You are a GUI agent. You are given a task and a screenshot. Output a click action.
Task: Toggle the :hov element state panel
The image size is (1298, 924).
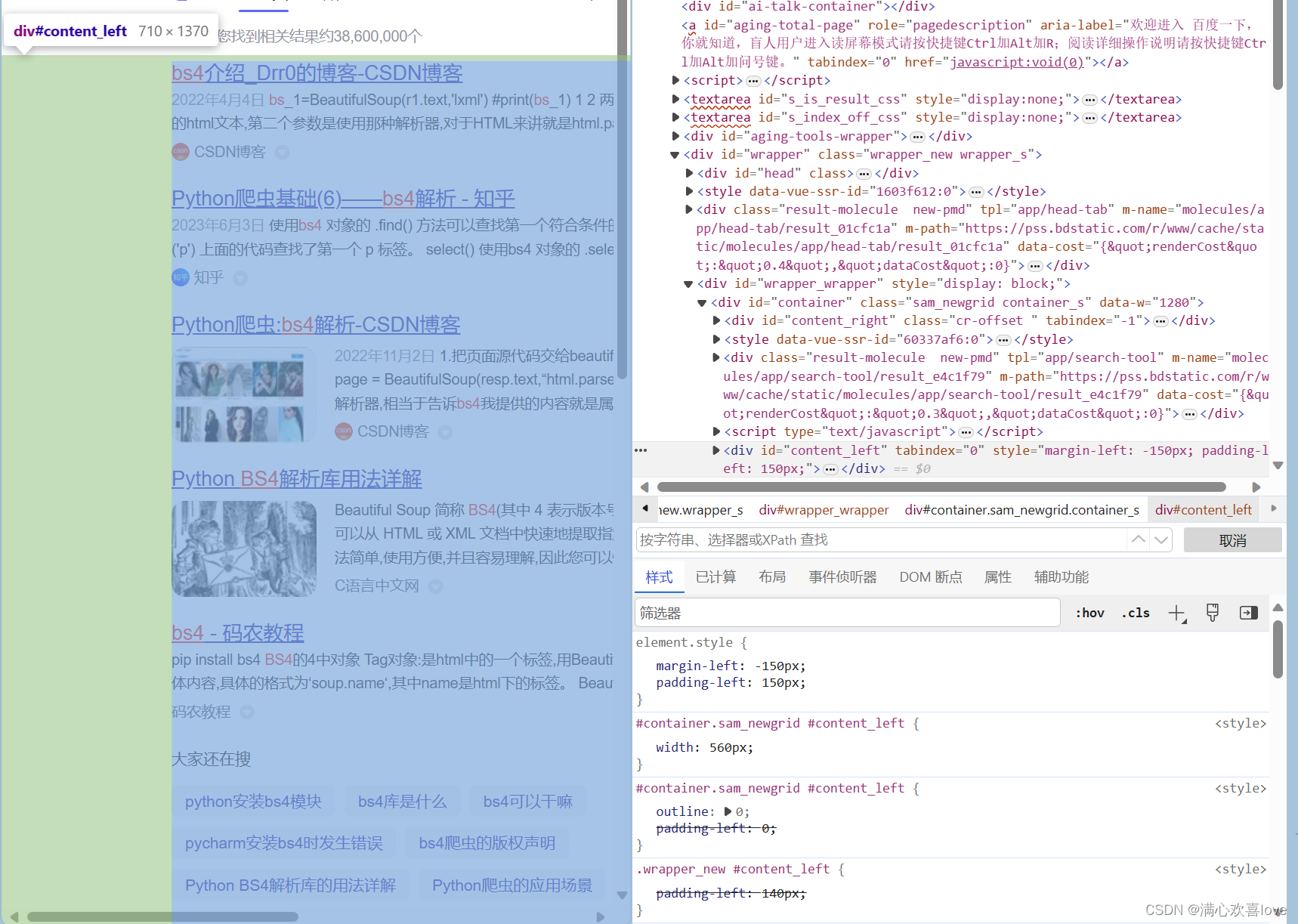(x=1089, y=613)
